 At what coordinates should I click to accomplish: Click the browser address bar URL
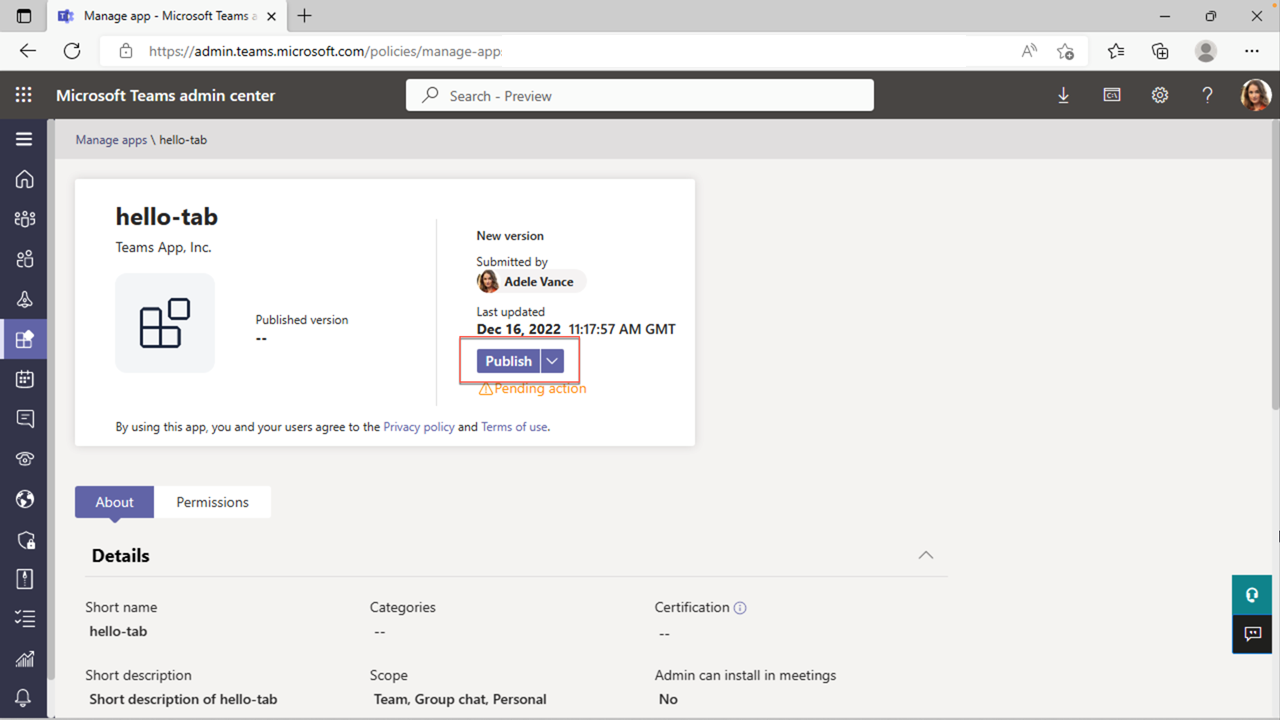pos(325,51)
